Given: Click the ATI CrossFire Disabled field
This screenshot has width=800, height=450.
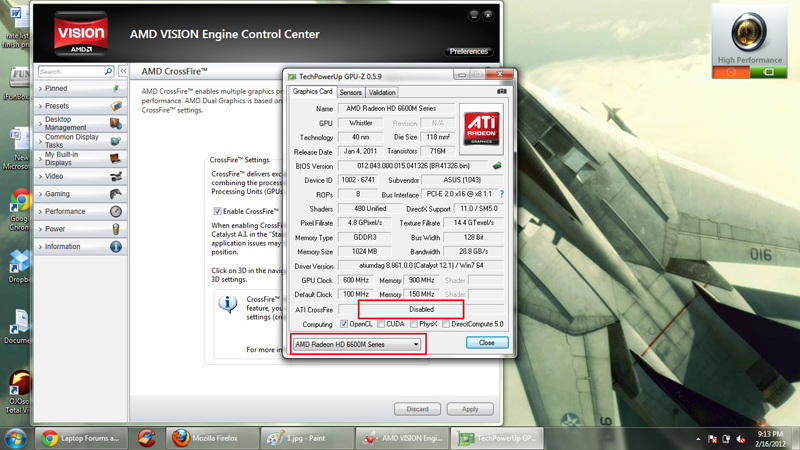Looking at the screenshot, I should (421, 309).
